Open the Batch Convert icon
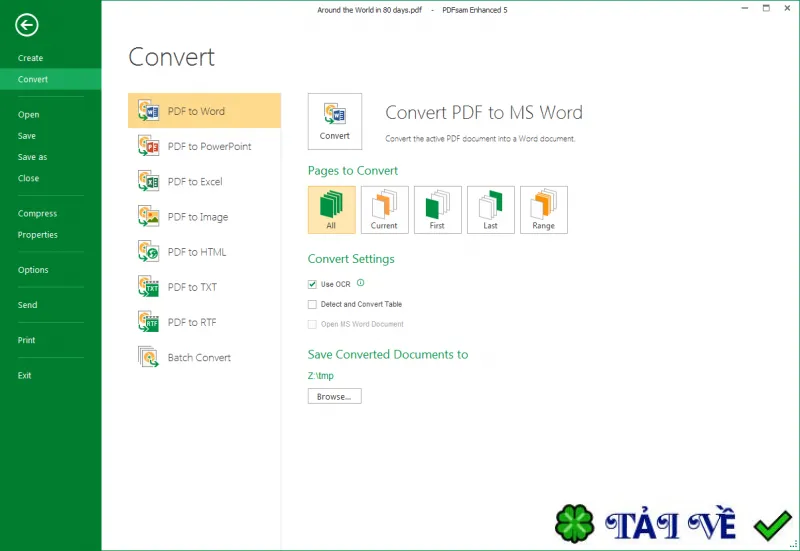 [148, 357]
